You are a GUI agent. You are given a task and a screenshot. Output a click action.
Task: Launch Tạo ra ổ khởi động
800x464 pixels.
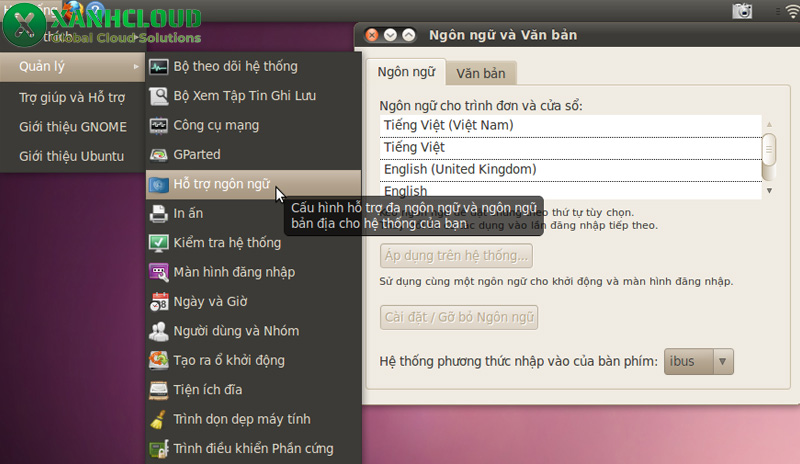tap(254, 360)
